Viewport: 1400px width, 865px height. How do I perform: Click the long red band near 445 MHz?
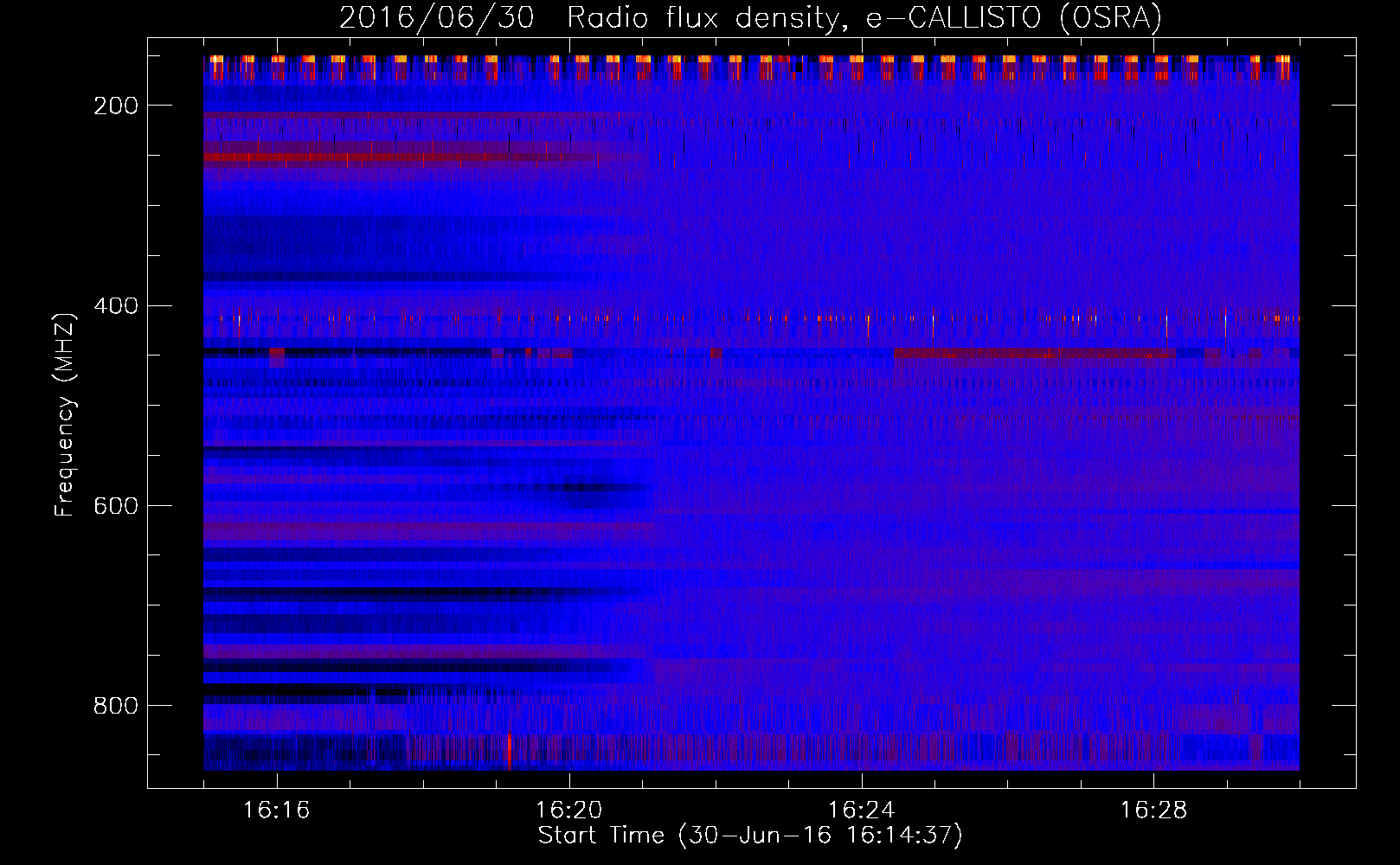[x=1035, y=353]
